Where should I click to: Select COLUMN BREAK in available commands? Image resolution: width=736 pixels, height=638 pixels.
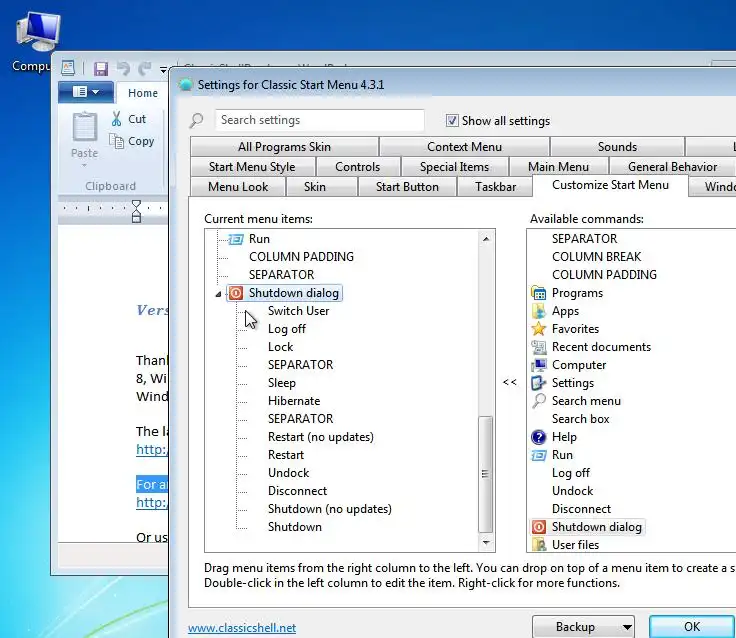tap(596, 257)
